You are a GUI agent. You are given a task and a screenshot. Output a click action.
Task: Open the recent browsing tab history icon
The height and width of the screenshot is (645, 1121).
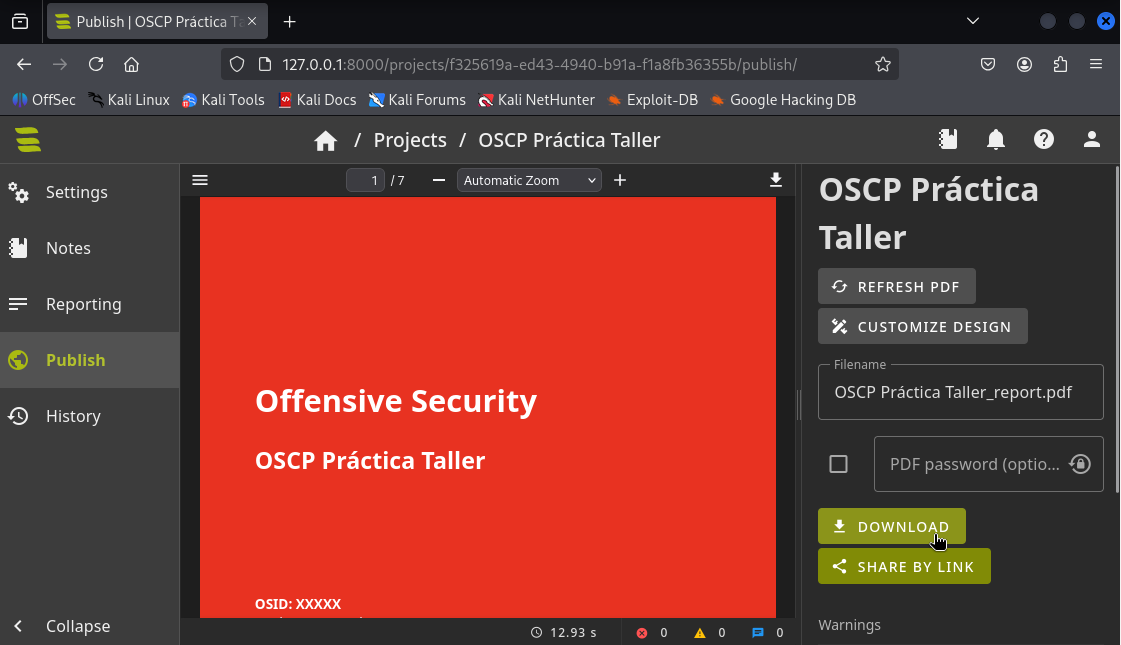(x=20, y=21)
